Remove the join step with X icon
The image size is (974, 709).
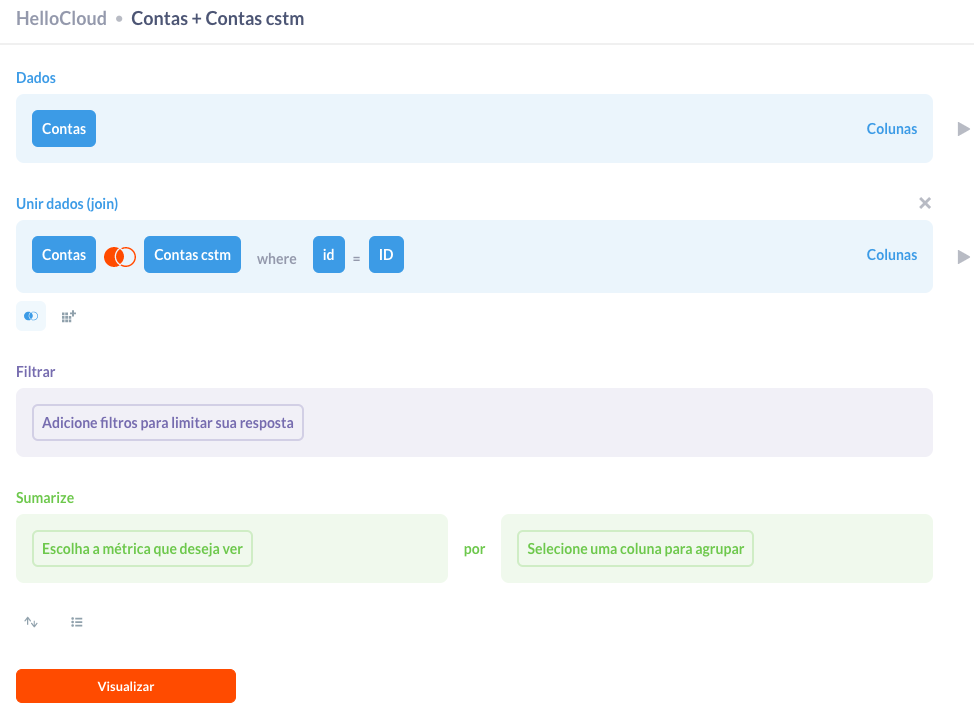click(x=925, y=203)
